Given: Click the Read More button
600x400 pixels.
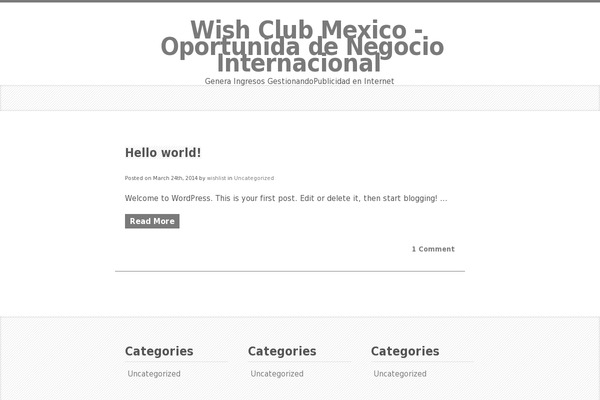Looking at the screenshot, I should 152,221.
